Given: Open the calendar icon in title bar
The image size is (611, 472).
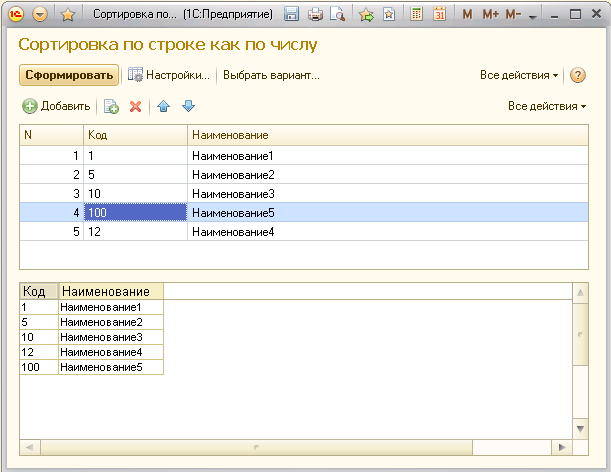Looking at the screenshot, I should (x=439, y=15).
